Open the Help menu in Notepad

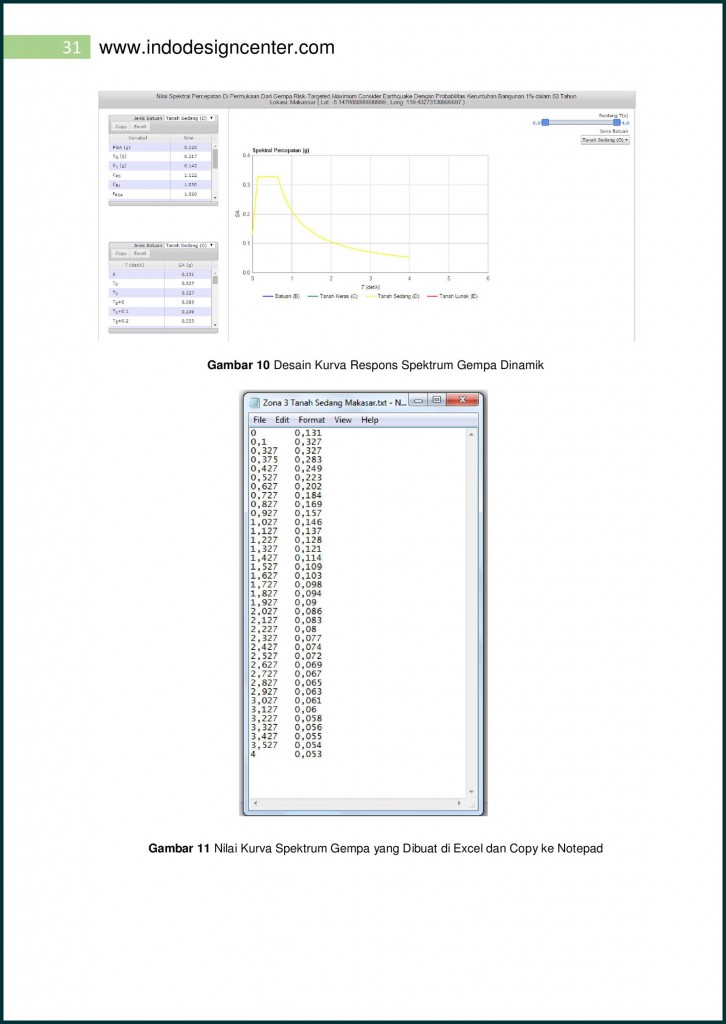pyautogui.click(x=370, y=420)
